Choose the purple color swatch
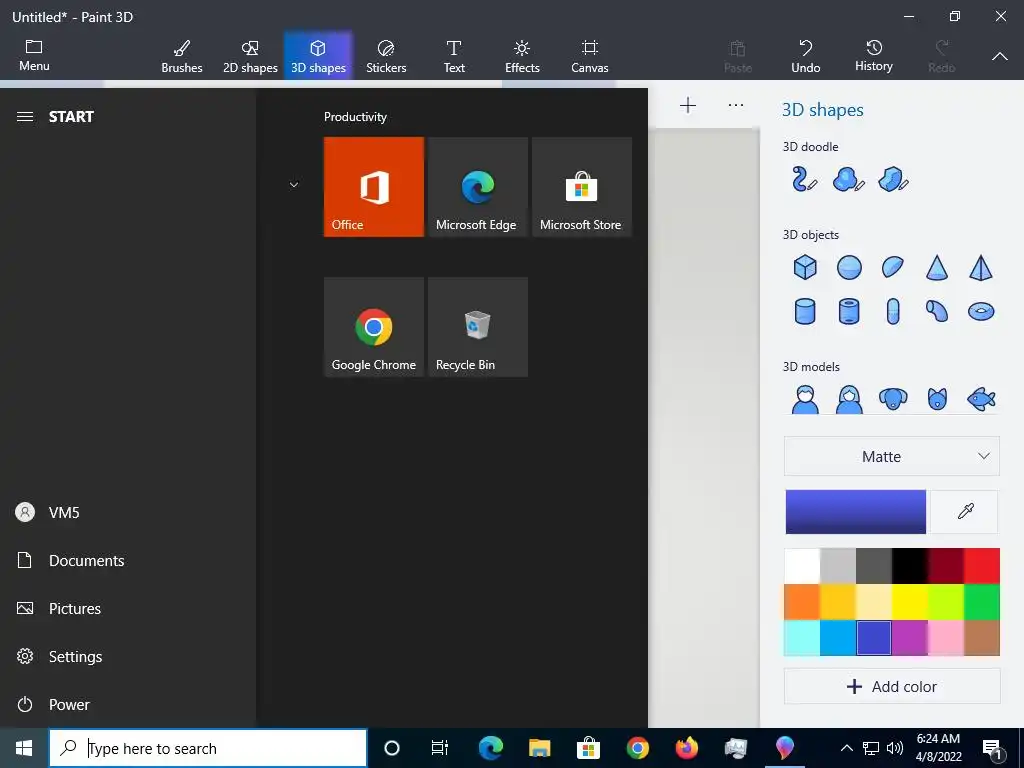Screen dimensions: 1024x768 [910, 637]
